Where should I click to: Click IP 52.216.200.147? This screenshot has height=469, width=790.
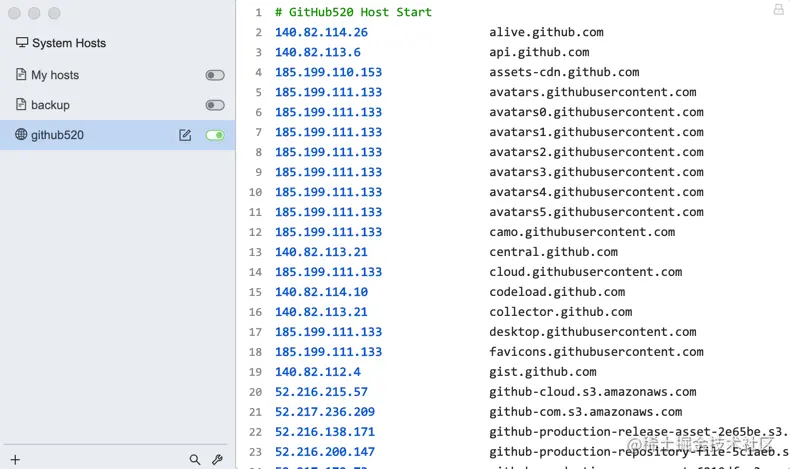pyautogui.click(x=324, y=452)
